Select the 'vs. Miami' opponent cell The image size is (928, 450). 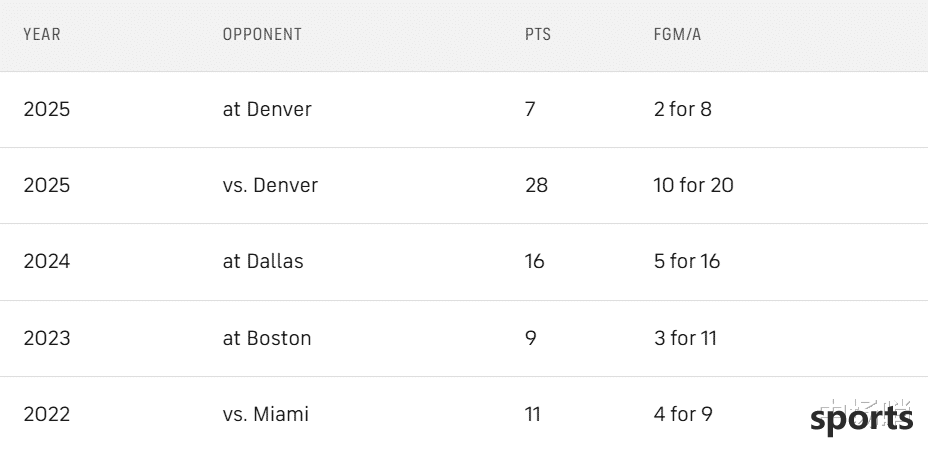point(266,414)
